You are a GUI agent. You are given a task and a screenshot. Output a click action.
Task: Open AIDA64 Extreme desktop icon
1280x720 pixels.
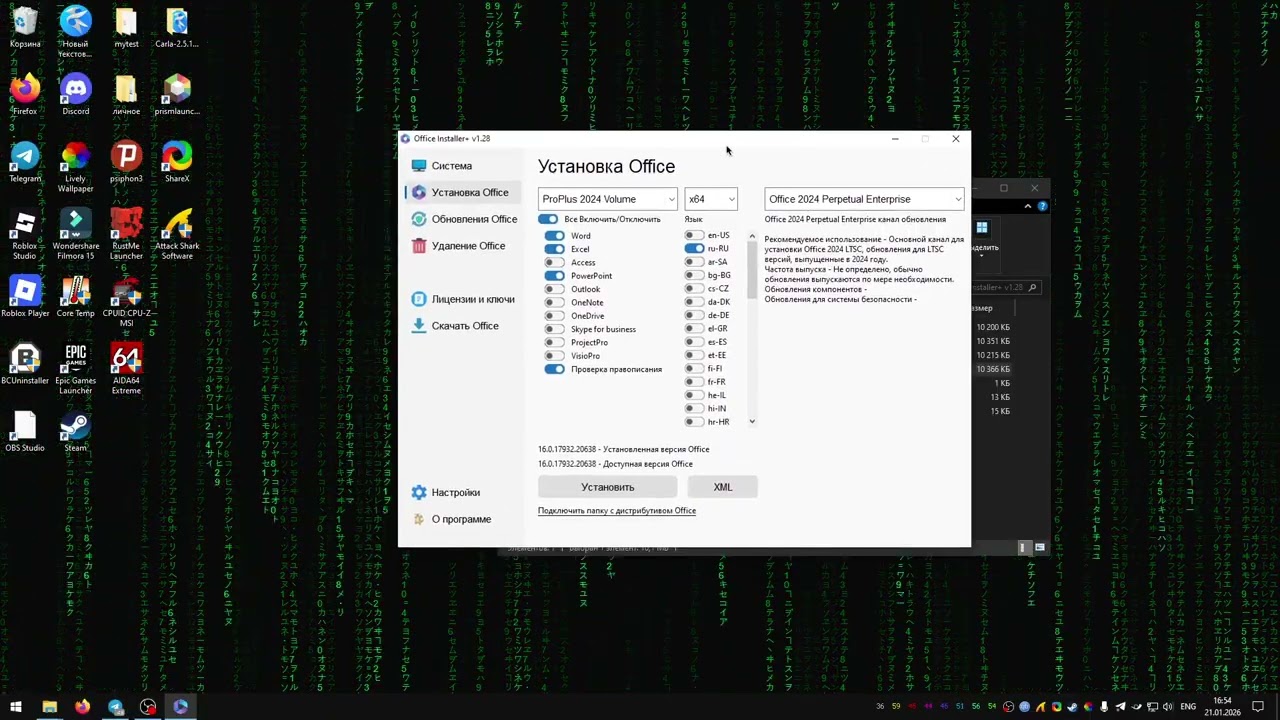click(x=126, y=369)
